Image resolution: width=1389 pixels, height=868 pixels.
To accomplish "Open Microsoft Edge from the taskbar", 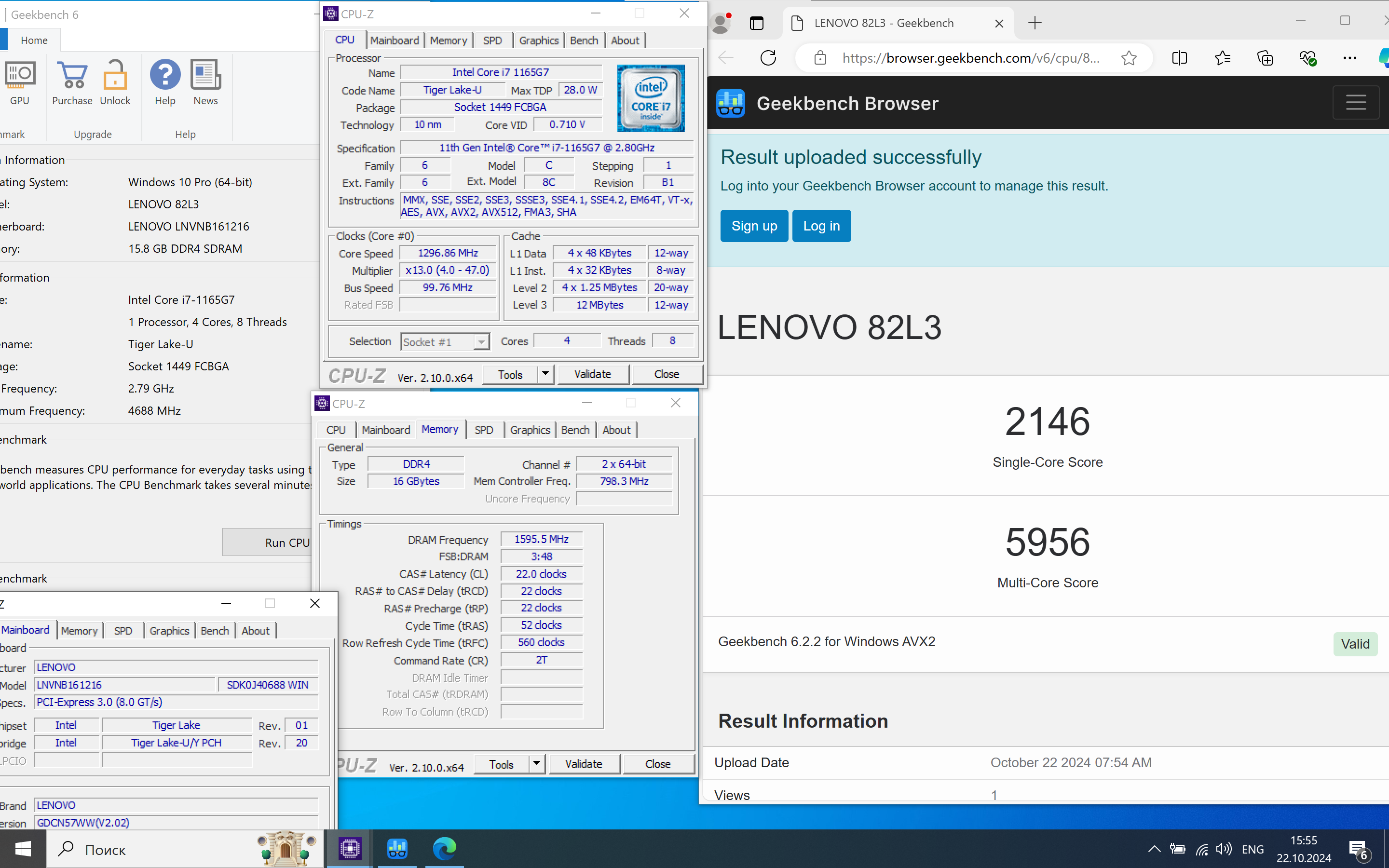I will (x=444, y=849).
